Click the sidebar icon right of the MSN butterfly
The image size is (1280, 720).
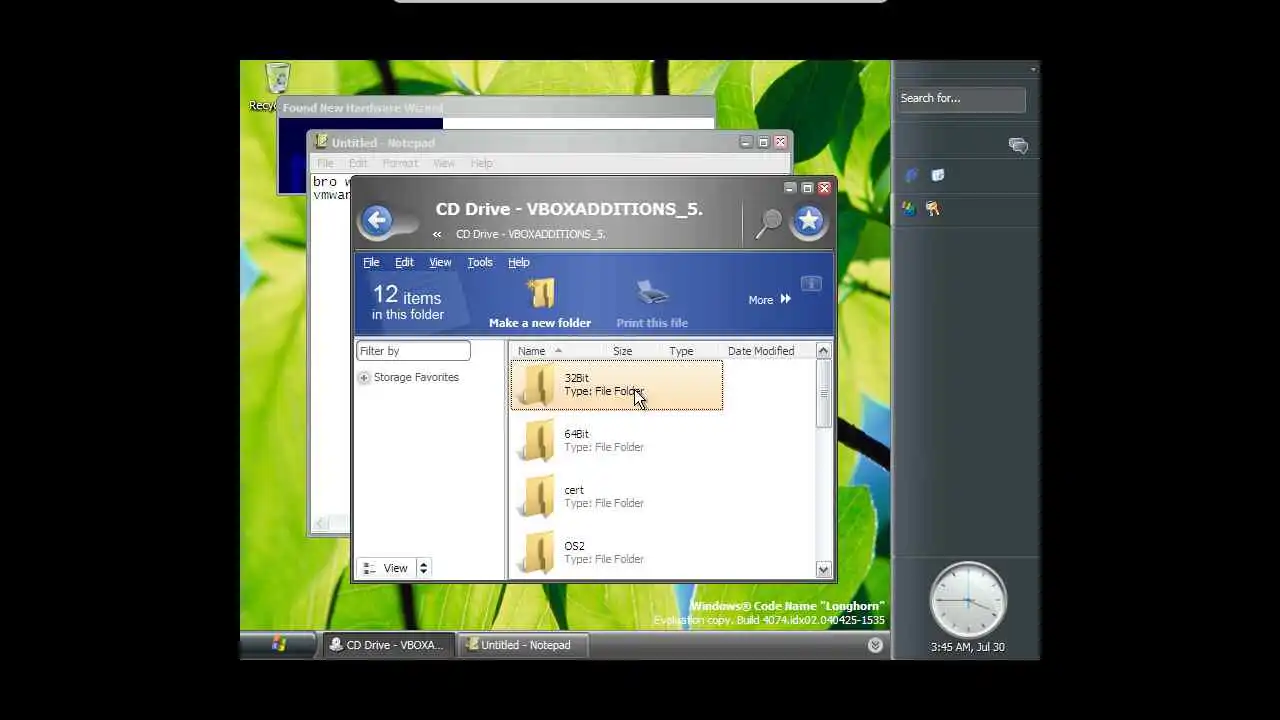click(933, 209)
